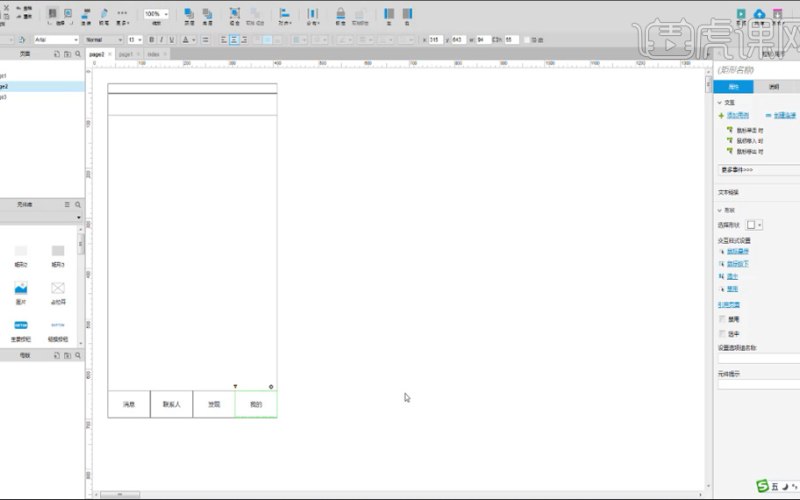Switch to the index canvas tab
This screenshot has height=500, width=800.
point(157,54)
